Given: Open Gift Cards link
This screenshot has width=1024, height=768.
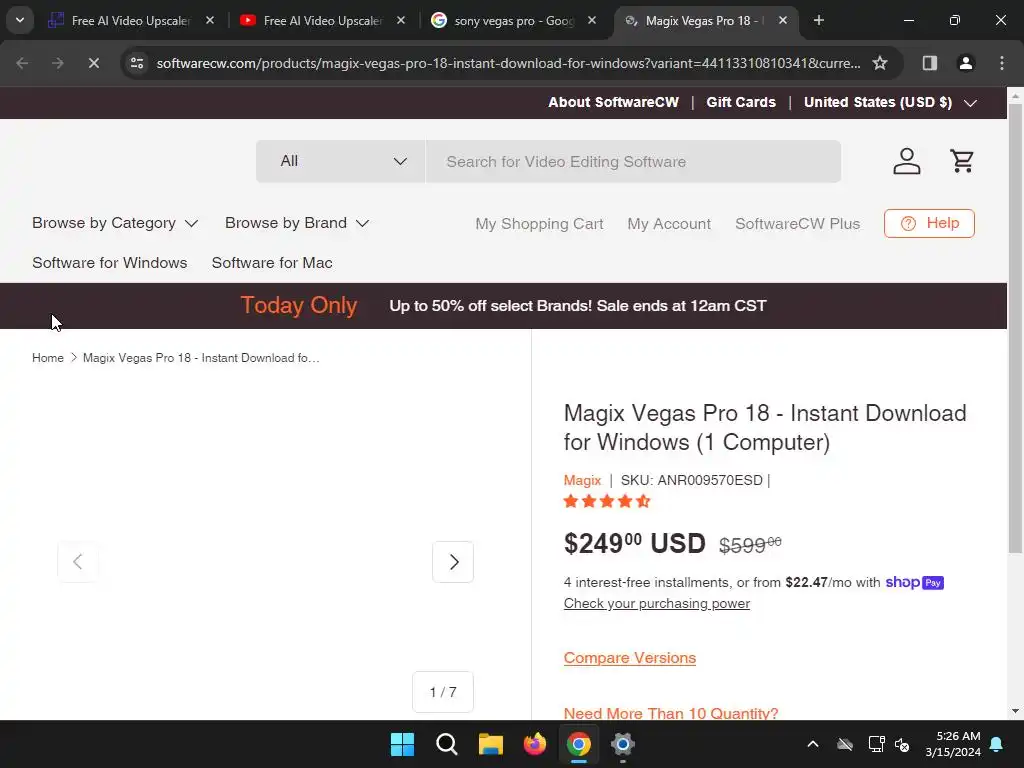Looking at the screenshot, I should pyautogui.click(x=741, y=103).
